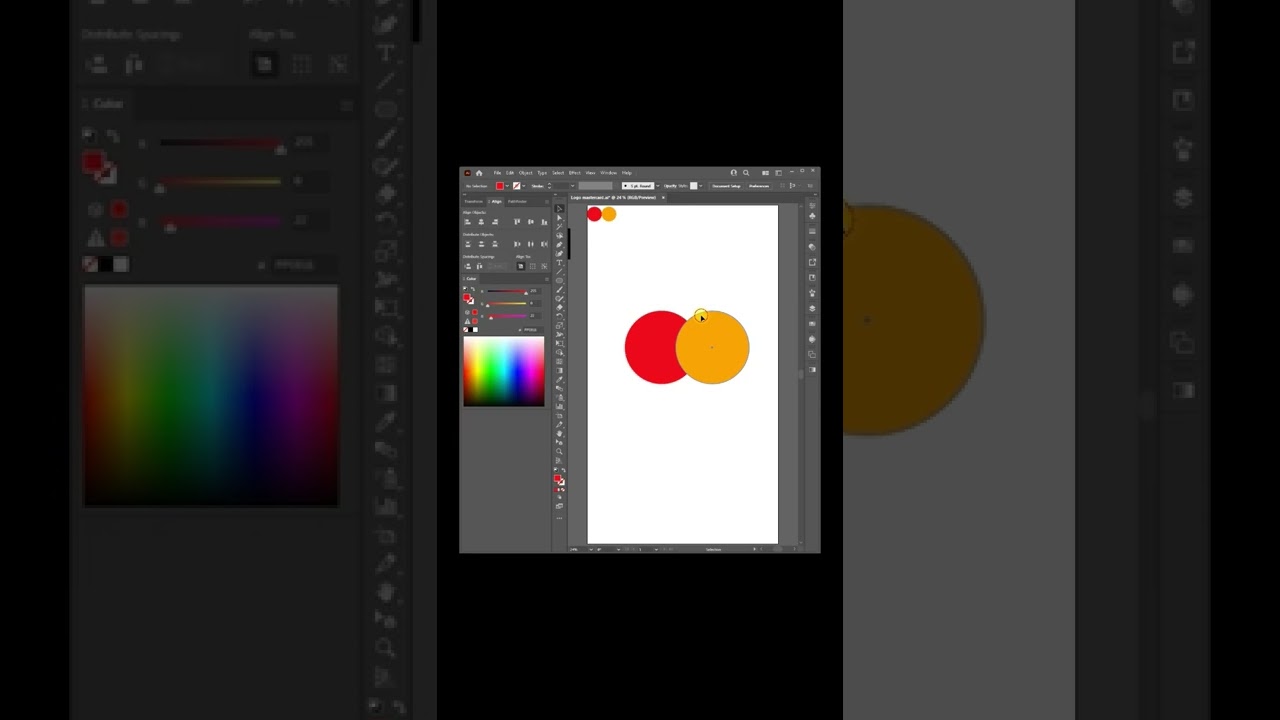The height and width of the screenshot is (720, 1280).
Task: Click horizontal align left icon
Action: click(468, 221)
